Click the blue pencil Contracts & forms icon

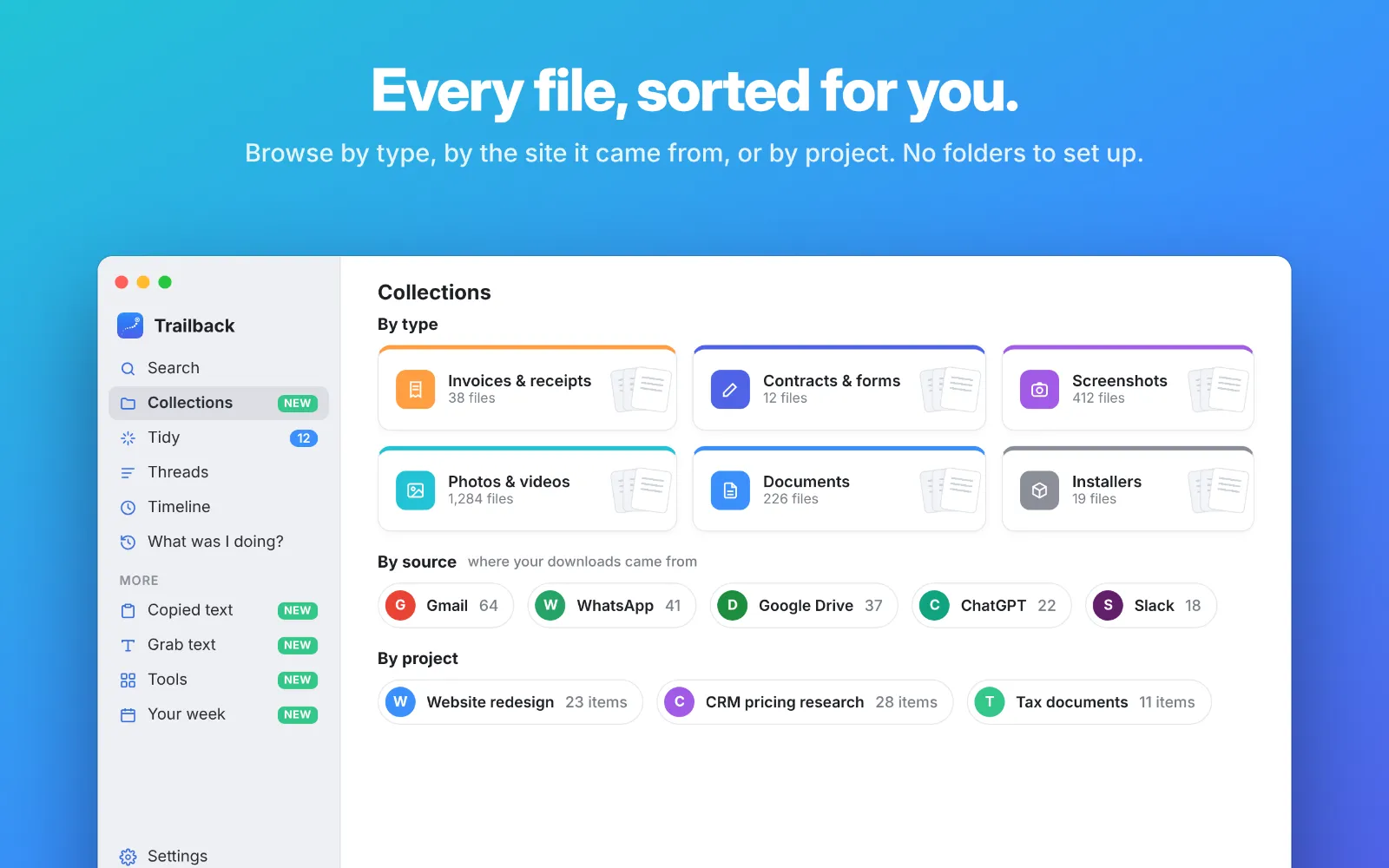tap(730, 390)
